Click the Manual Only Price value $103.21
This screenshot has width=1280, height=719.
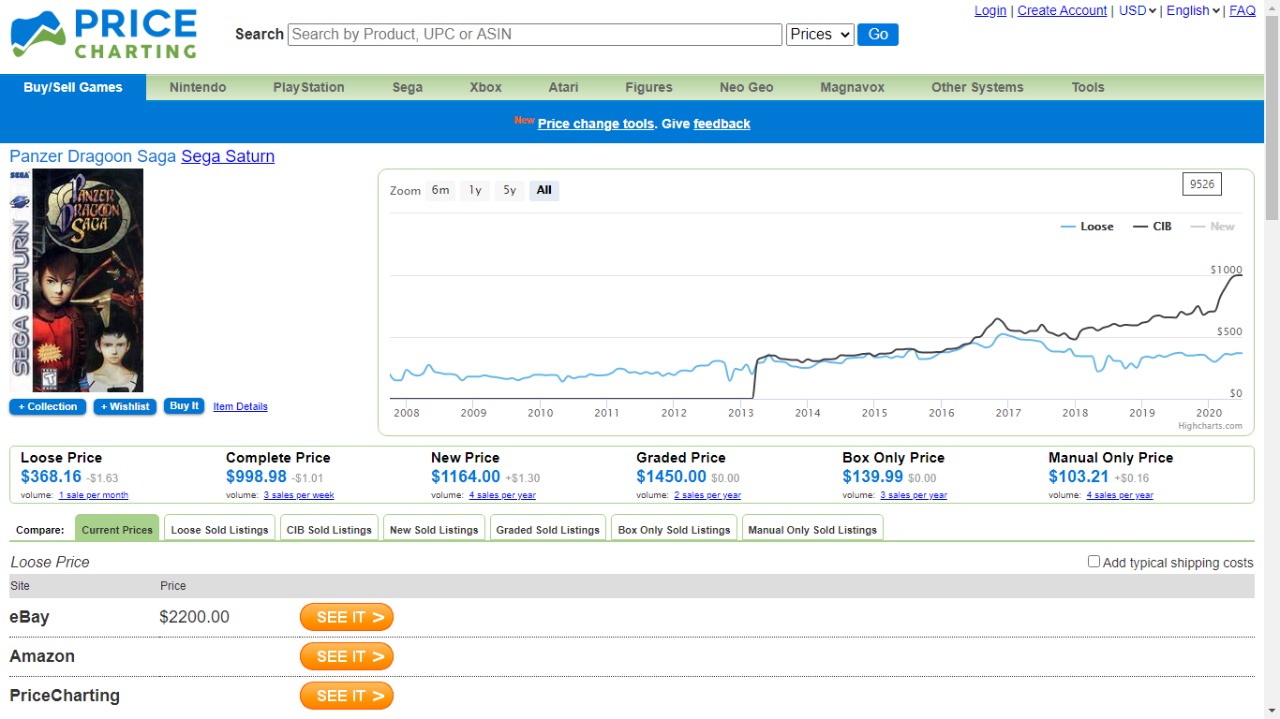point(1079,477)
